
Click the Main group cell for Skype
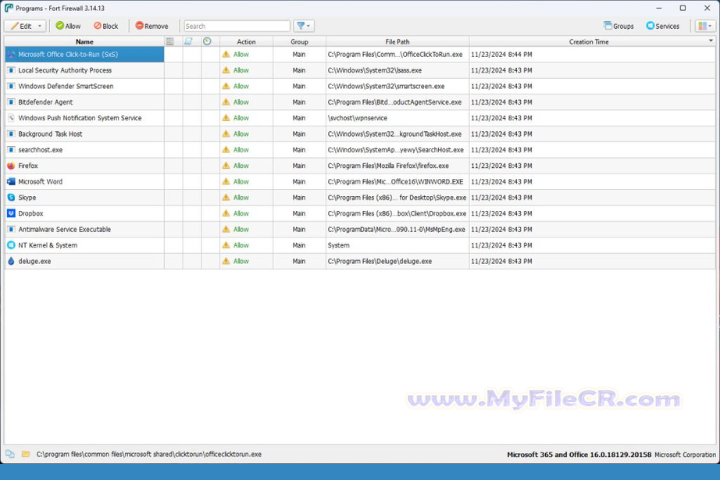point(299,198)
